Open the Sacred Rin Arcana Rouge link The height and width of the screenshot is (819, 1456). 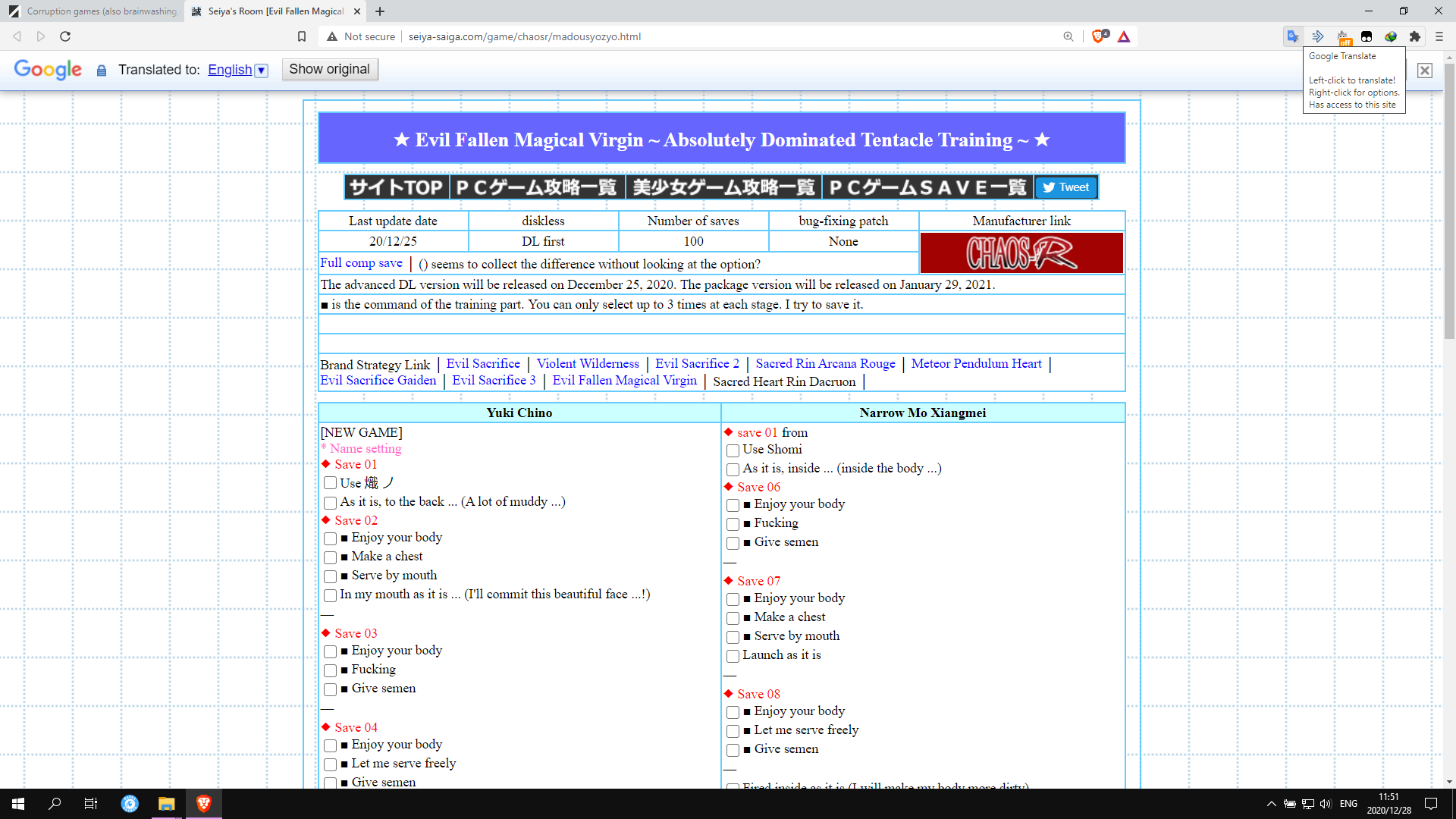(x=825, y=364)
